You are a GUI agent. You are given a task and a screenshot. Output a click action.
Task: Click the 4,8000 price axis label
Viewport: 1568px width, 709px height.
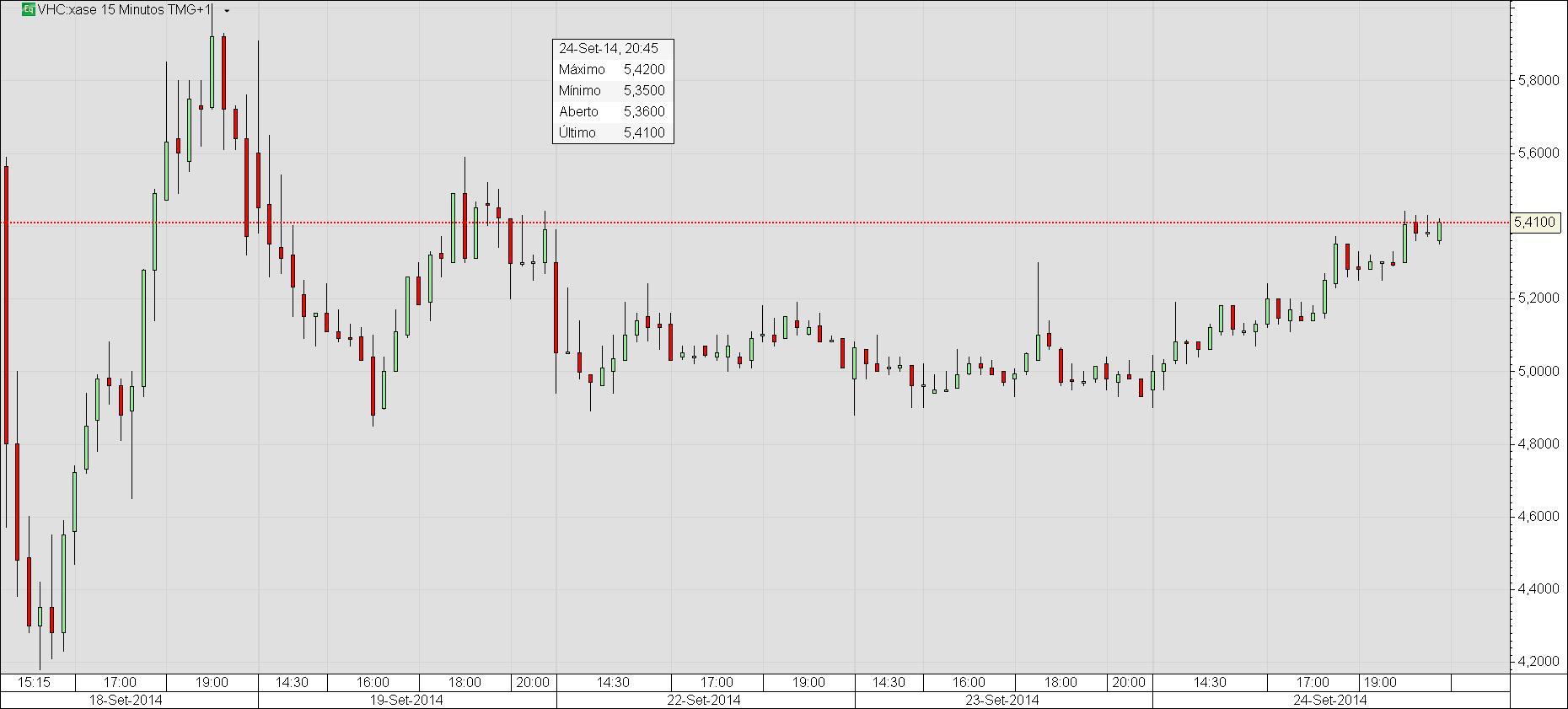[x=1537, y=443]
